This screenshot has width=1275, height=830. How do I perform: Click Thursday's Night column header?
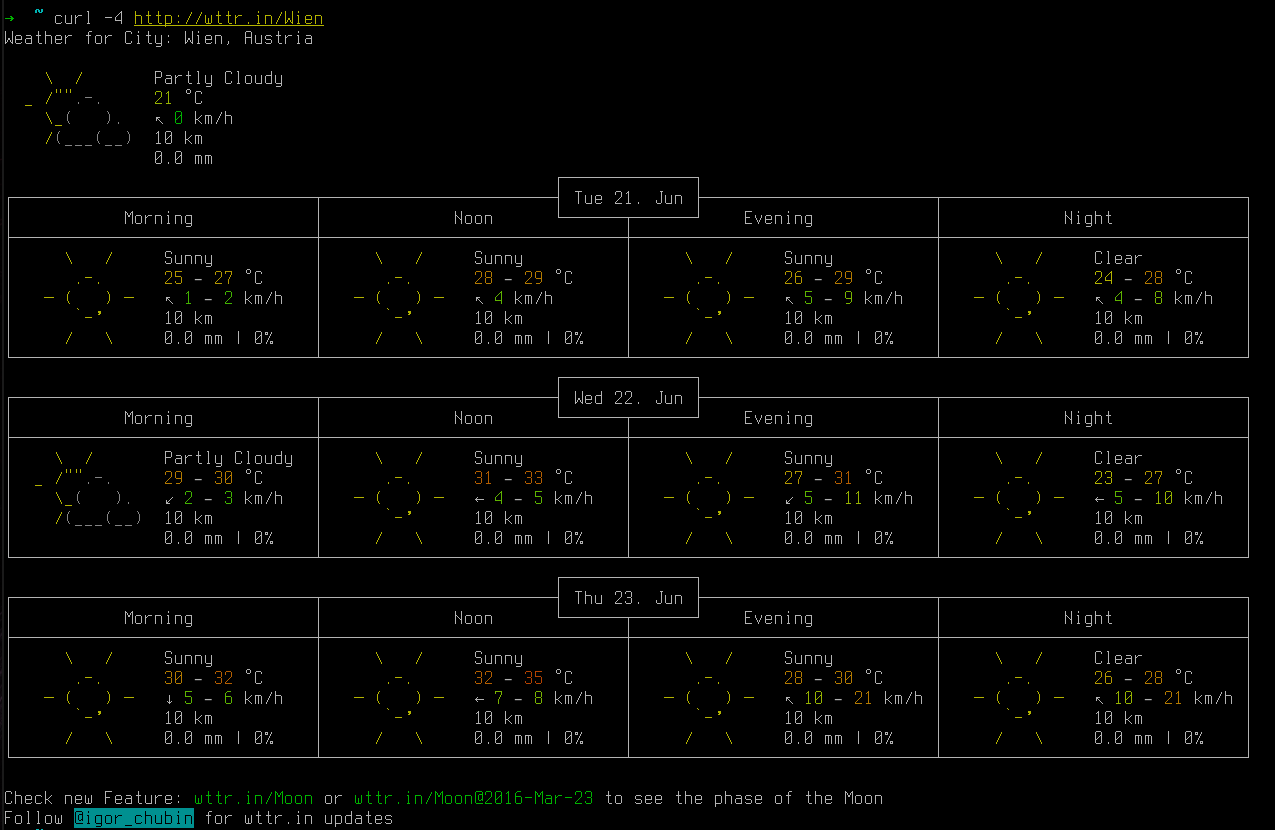point(1089,618)
